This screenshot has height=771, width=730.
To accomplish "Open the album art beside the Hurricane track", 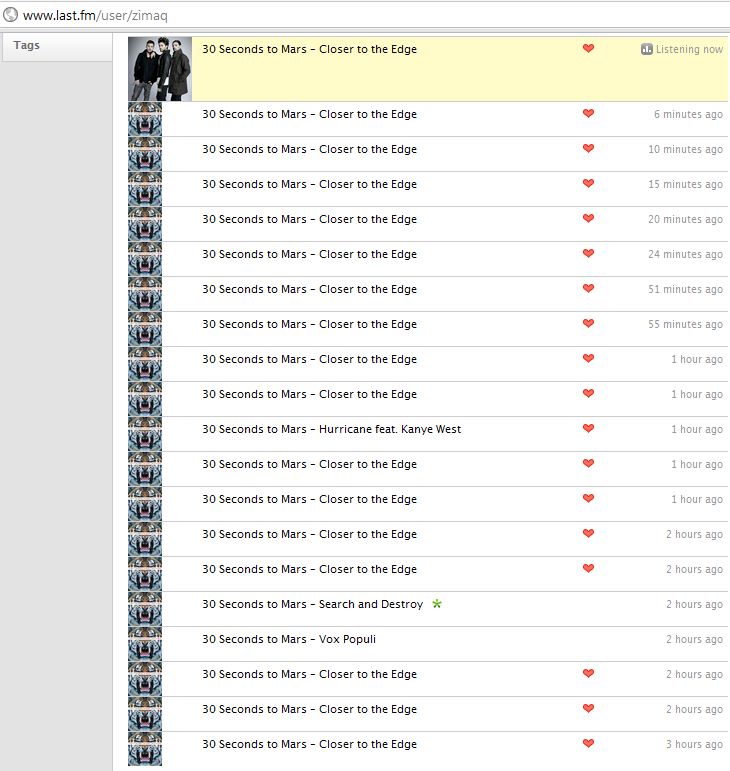I will pos(145,434).
